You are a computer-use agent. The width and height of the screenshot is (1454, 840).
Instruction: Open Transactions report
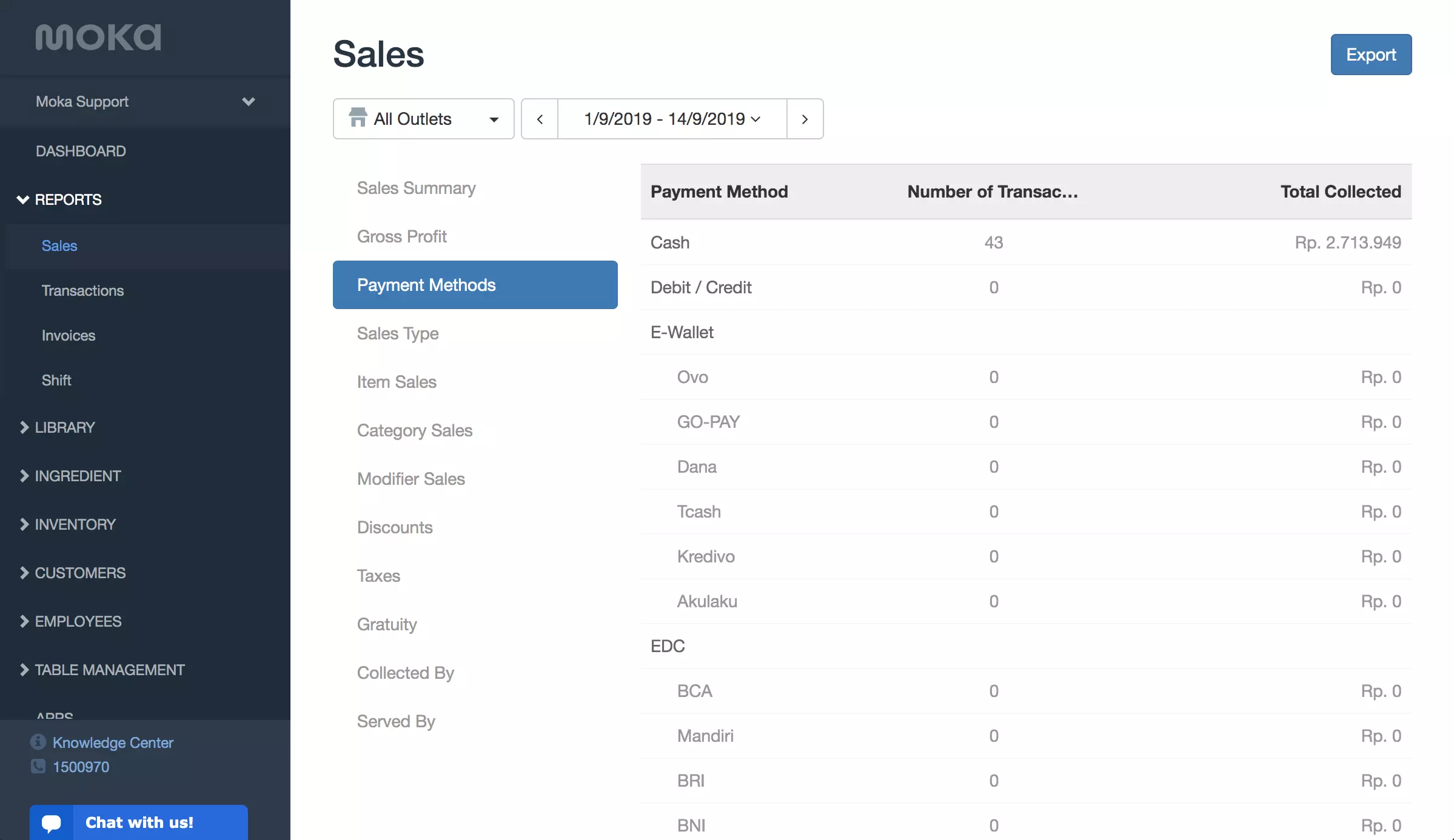tap(82, 290)
